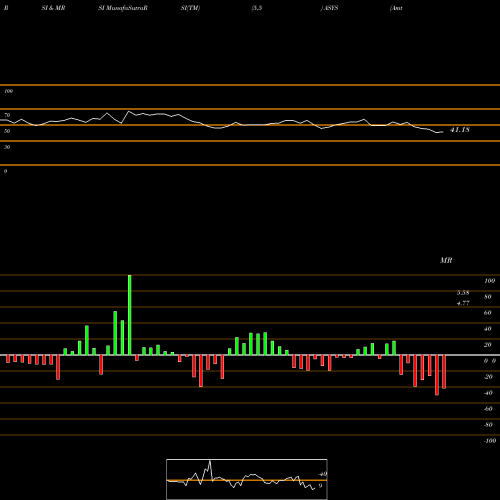Click the 80 label on MR axis

tap(487, 297)
